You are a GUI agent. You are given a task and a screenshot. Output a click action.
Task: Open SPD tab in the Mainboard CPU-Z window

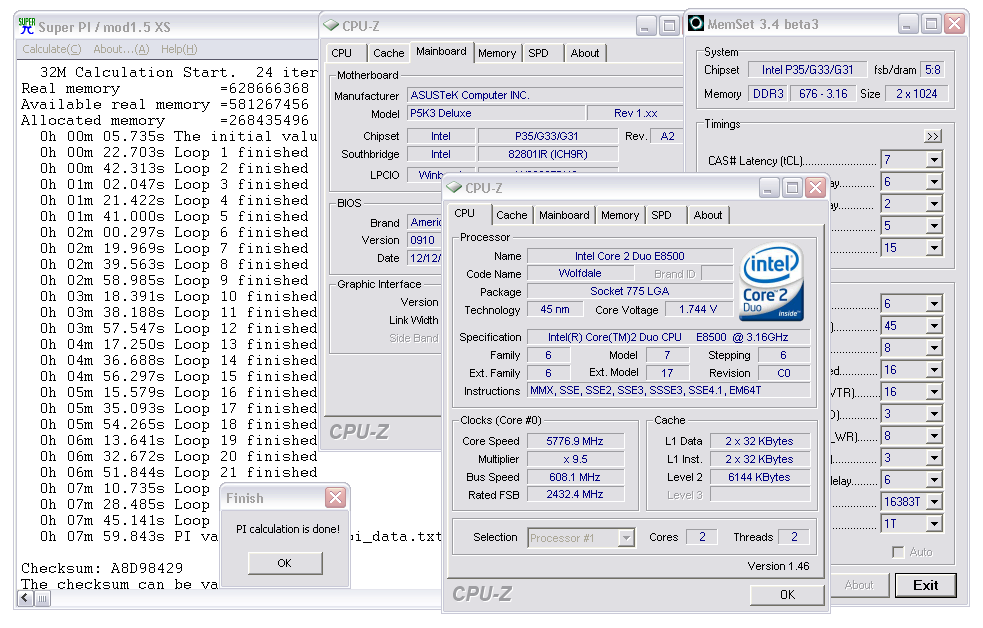coord(538,53)
